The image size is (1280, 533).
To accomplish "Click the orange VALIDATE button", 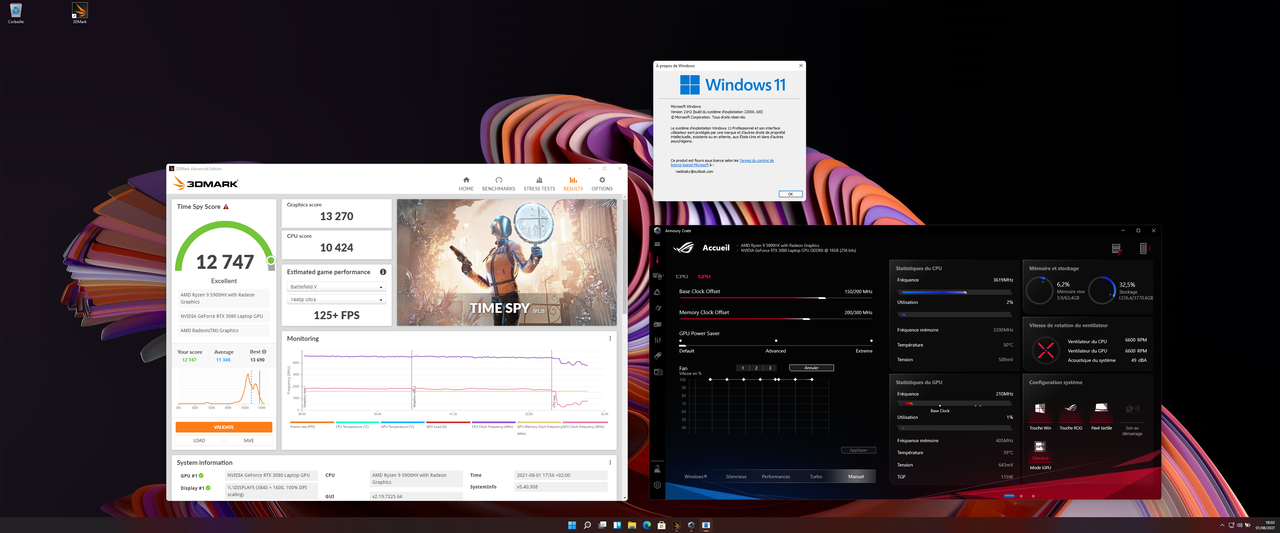I will point(224,427).
